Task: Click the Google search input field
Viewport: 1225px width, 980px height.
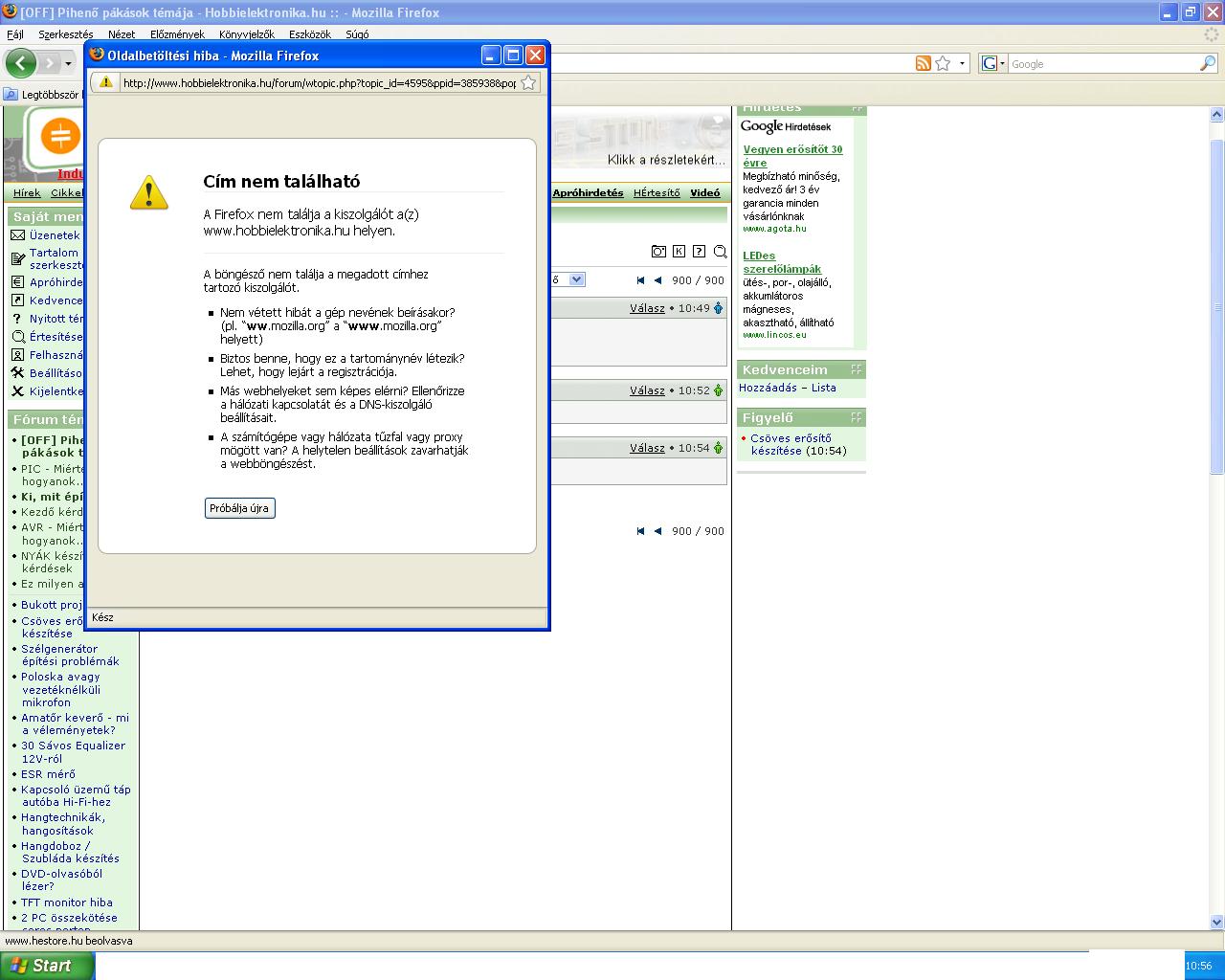Action: click(x=1103, y=64)
